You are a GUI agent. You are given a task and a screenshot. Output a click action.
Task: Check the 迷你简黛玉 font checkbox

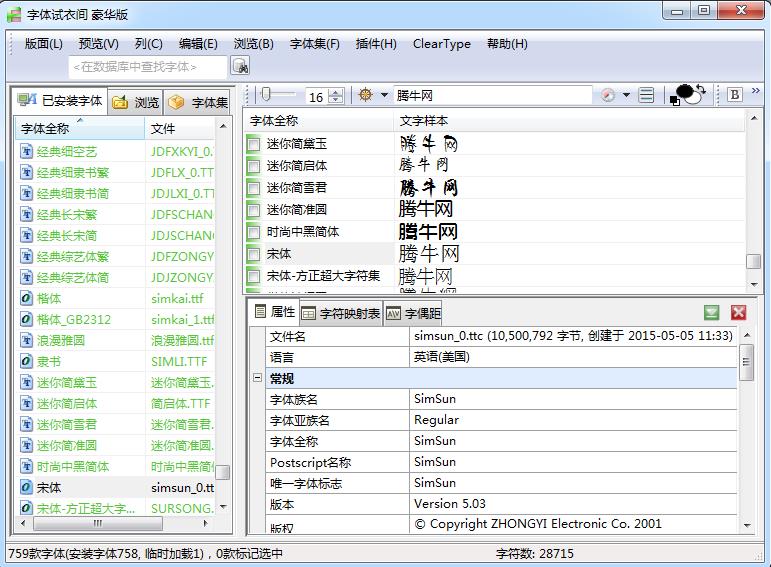(x=254, y=144)
